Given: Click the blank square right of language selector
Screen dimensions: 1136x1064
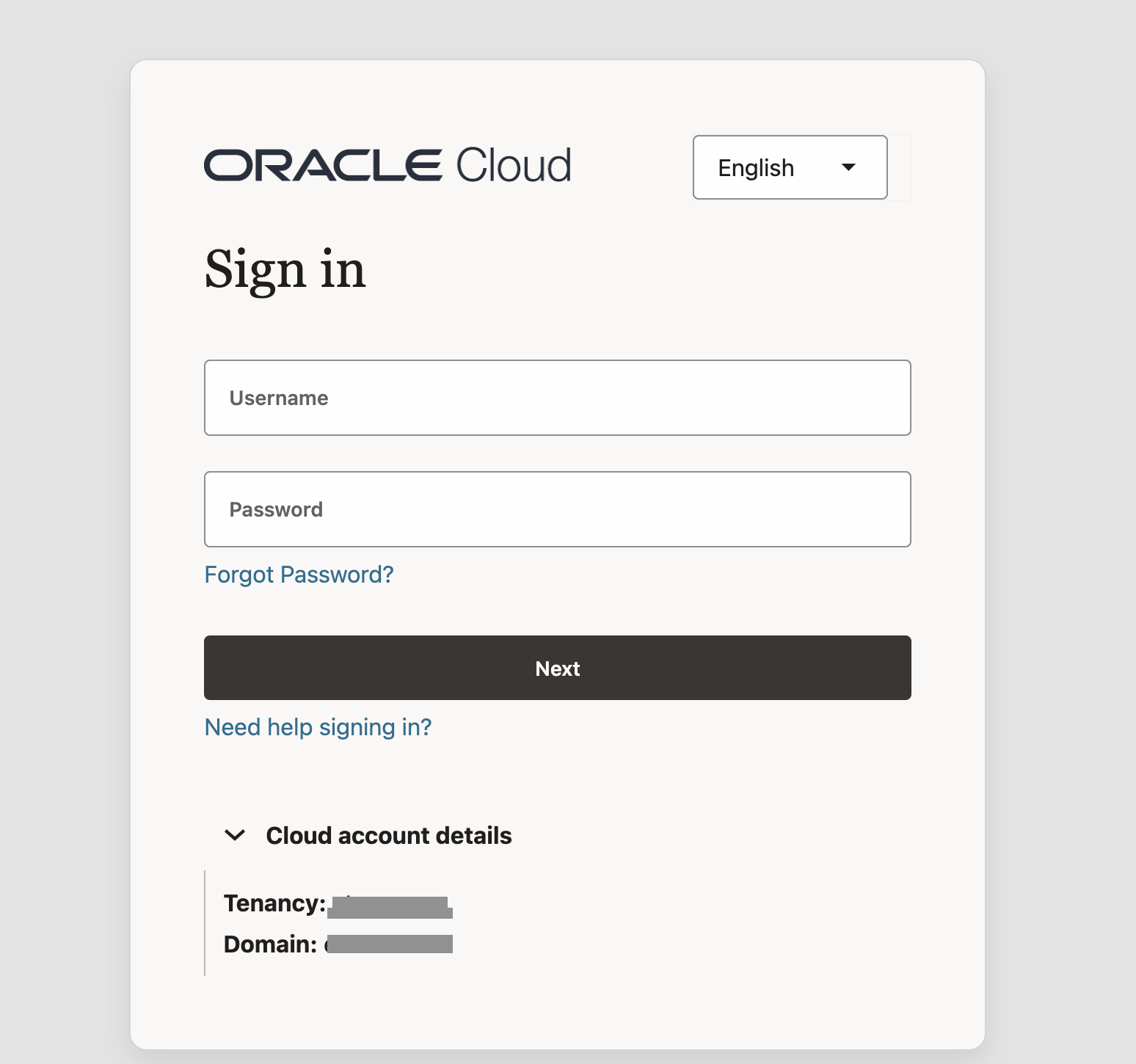Looking at the screenshot, I should (x=900, y=167).
